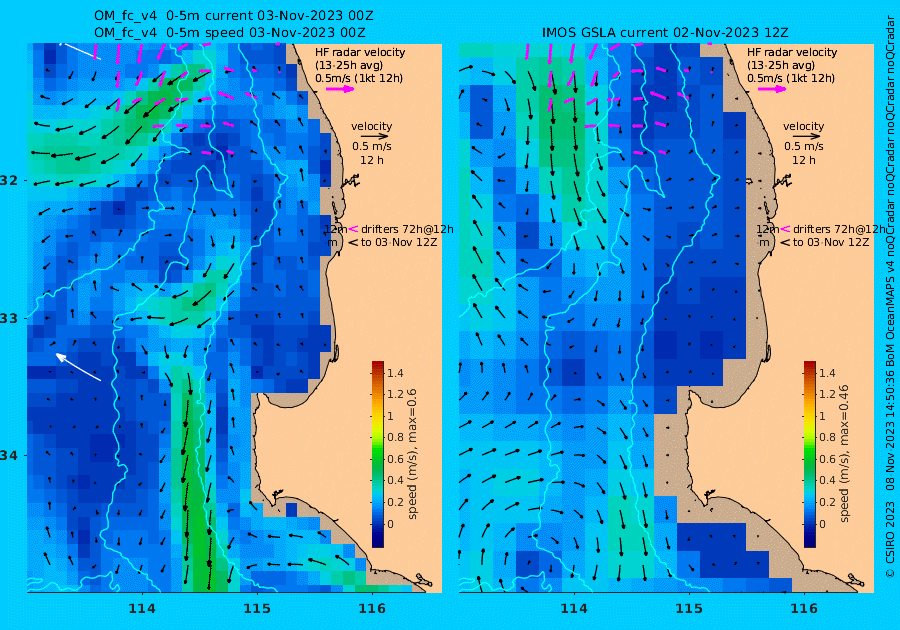Click the white drifter arrow near latitude 33.3
The width and height of the screenshot is (900, 630).
(78, 367)
